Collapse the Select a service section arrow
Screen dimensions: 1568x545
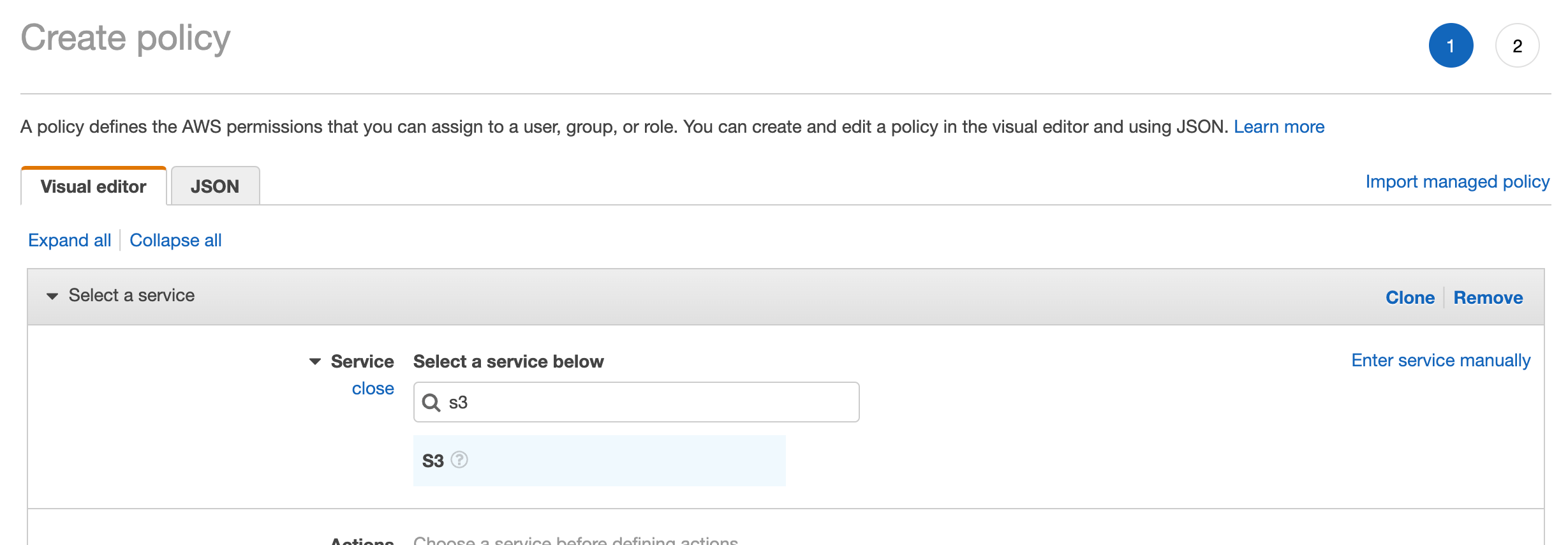pyautogui.click(x=52, y=296)
